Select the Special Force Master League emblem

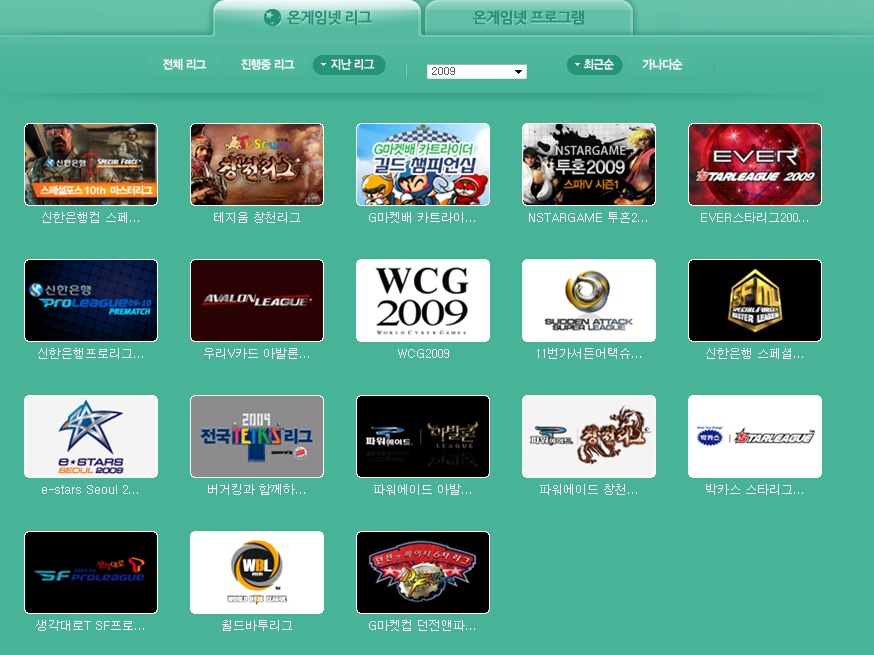(754, 300)
